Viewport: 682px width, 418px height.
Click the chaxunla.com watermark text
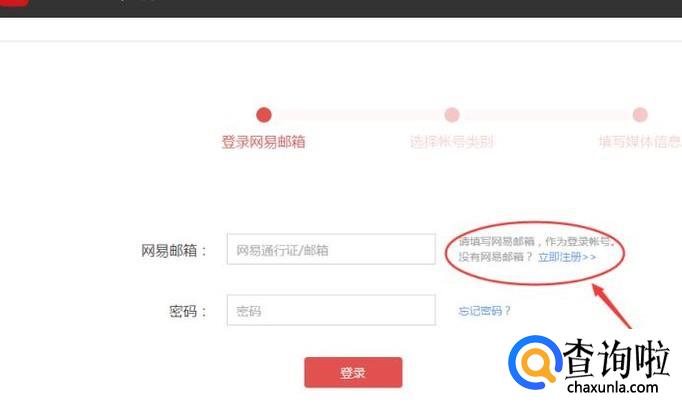point(613,386)
